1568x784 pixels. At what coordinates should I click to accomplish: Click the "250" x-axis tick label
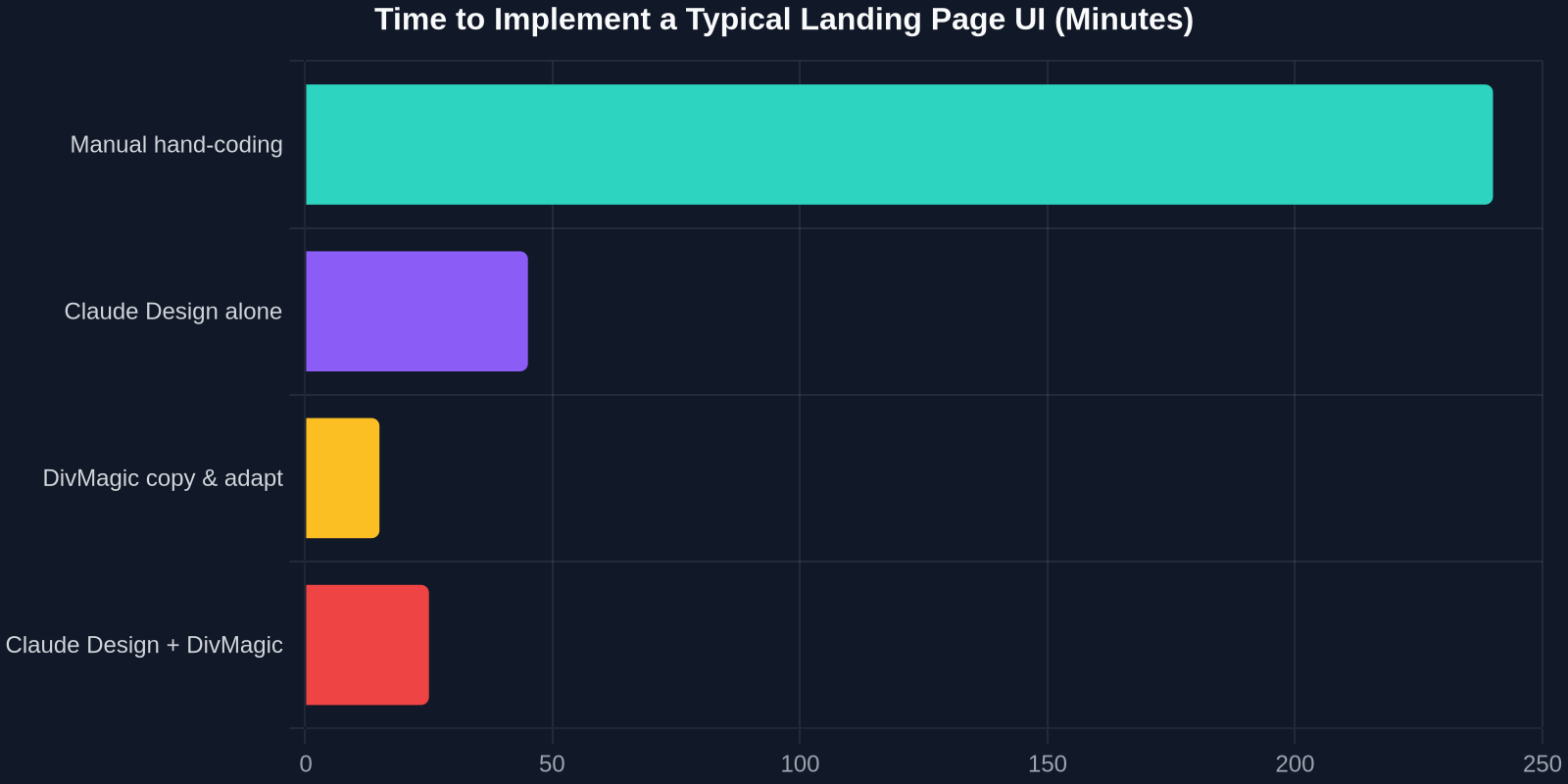click(1543, 764)
